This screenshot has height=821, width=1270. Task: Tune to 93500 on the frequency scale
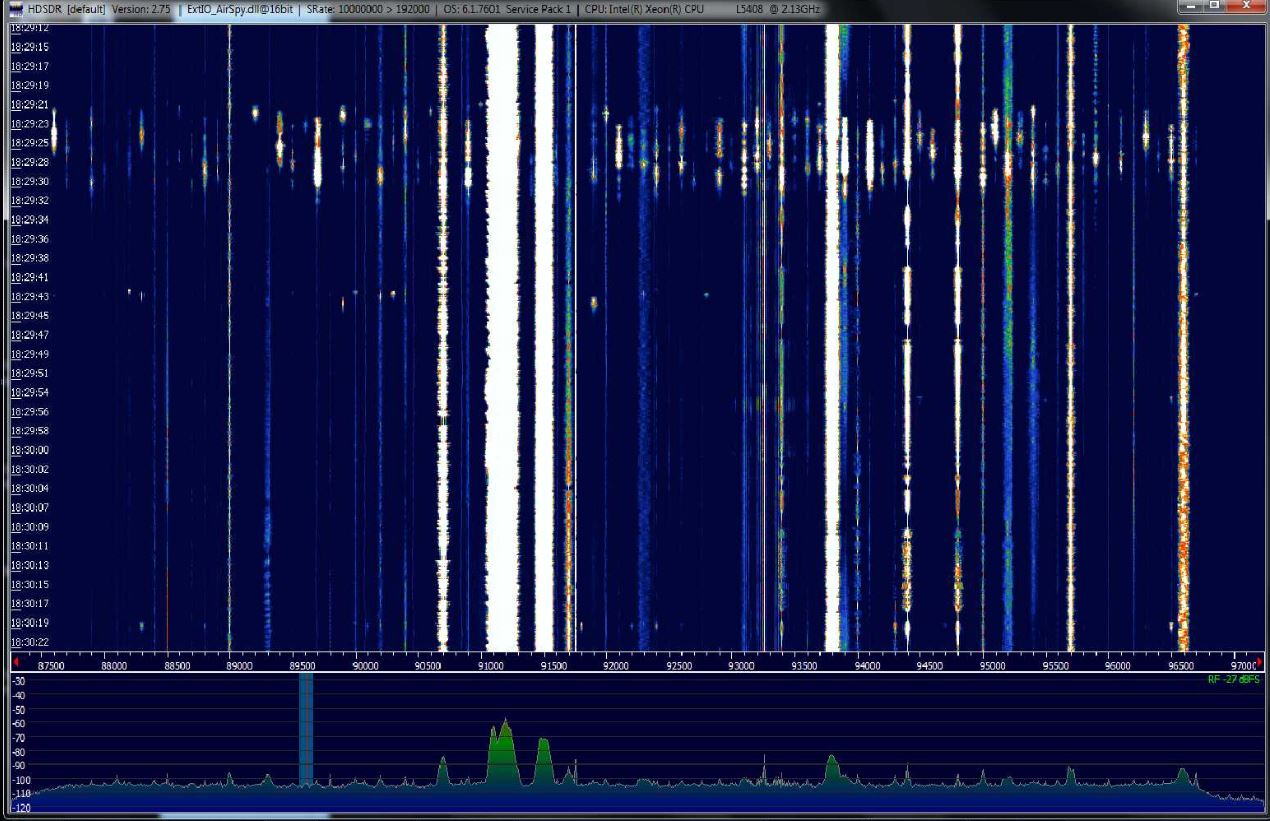coord(805,665)
